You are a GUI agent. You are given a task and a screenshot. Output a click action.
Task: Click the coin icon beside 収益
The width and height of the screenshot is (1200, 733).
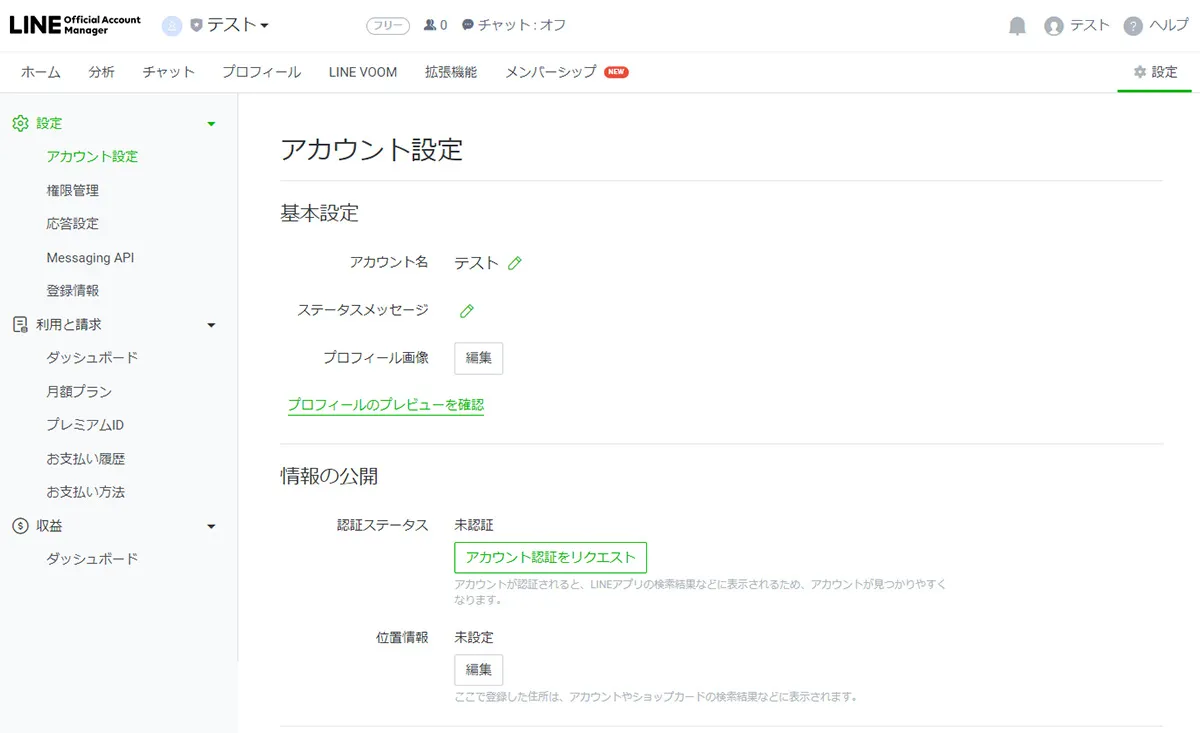pyautogui.click(x=18, y=525)
